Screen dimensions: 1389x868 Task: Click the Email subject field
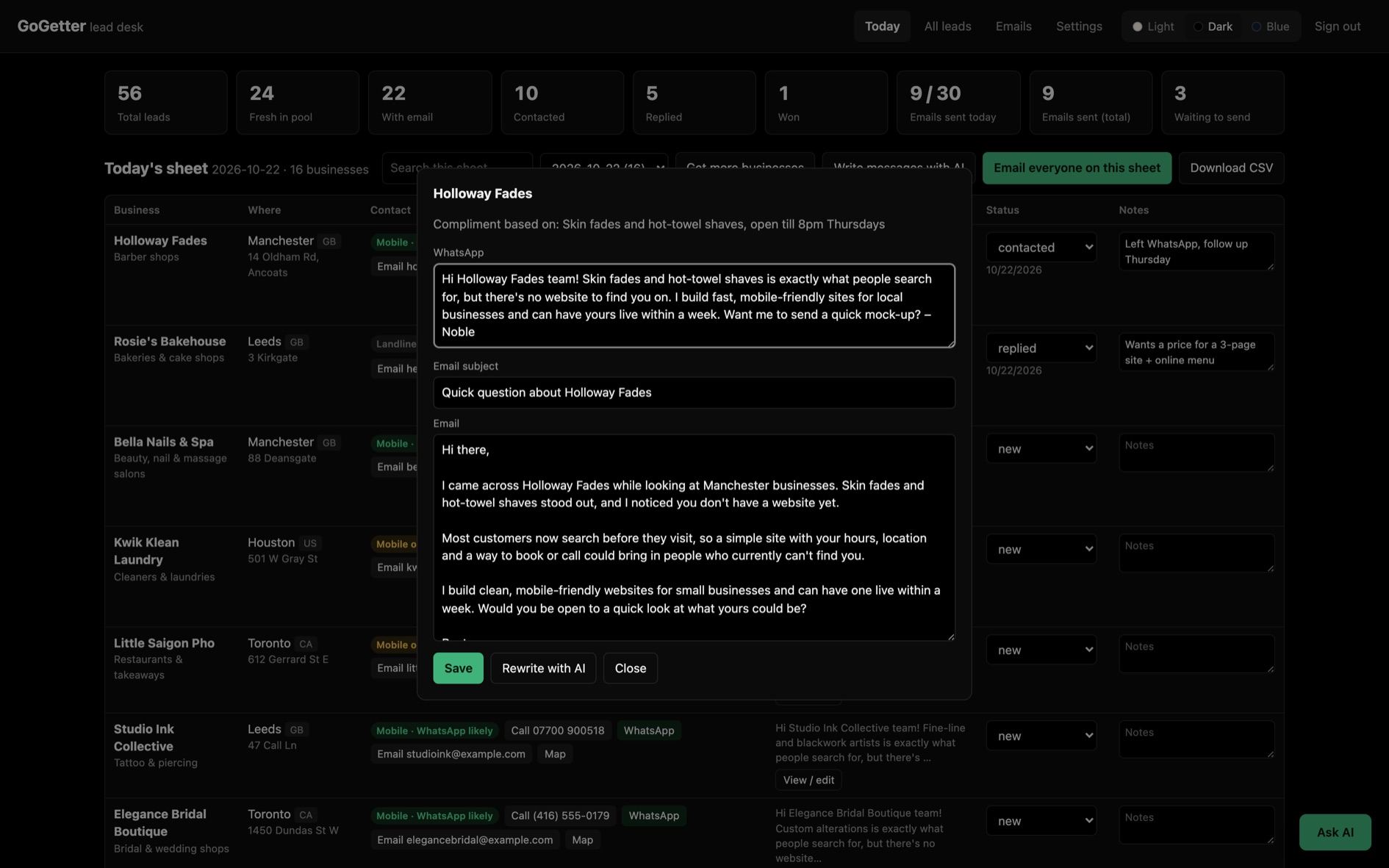[x=694, y=392]
